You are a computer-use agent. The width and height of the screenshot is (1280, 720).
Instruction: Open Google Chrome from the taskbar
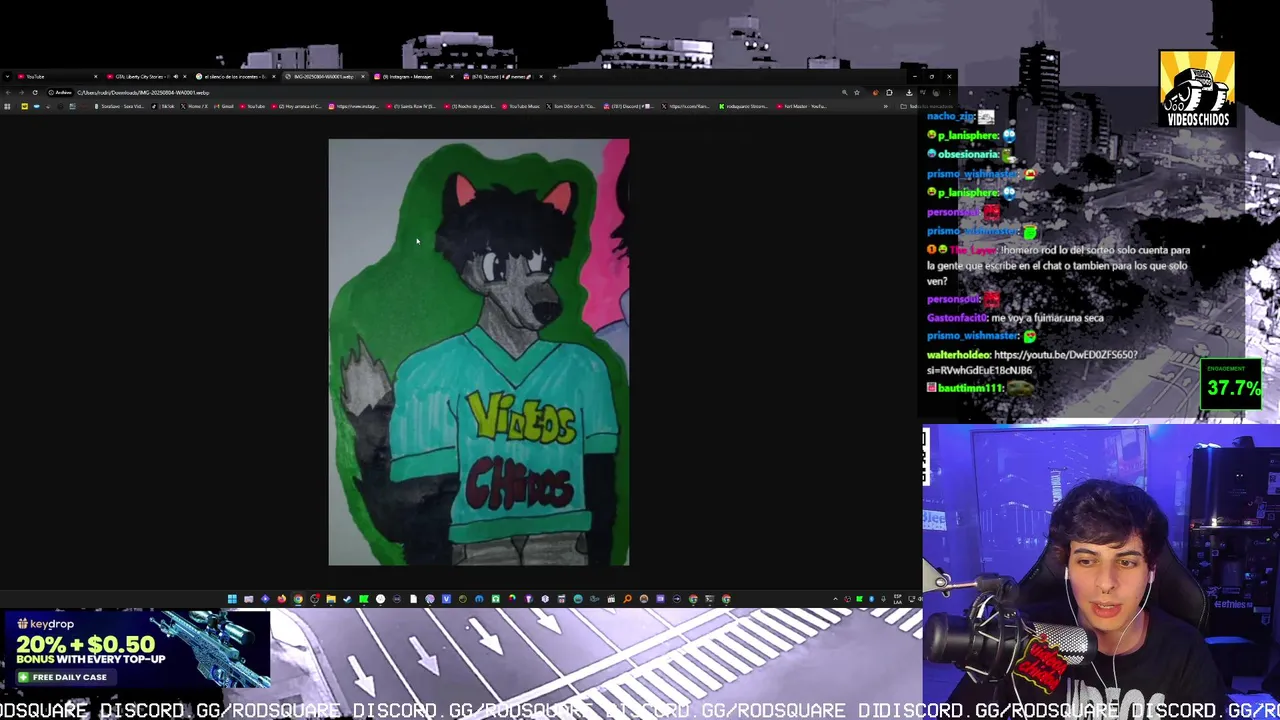point(298,599)
